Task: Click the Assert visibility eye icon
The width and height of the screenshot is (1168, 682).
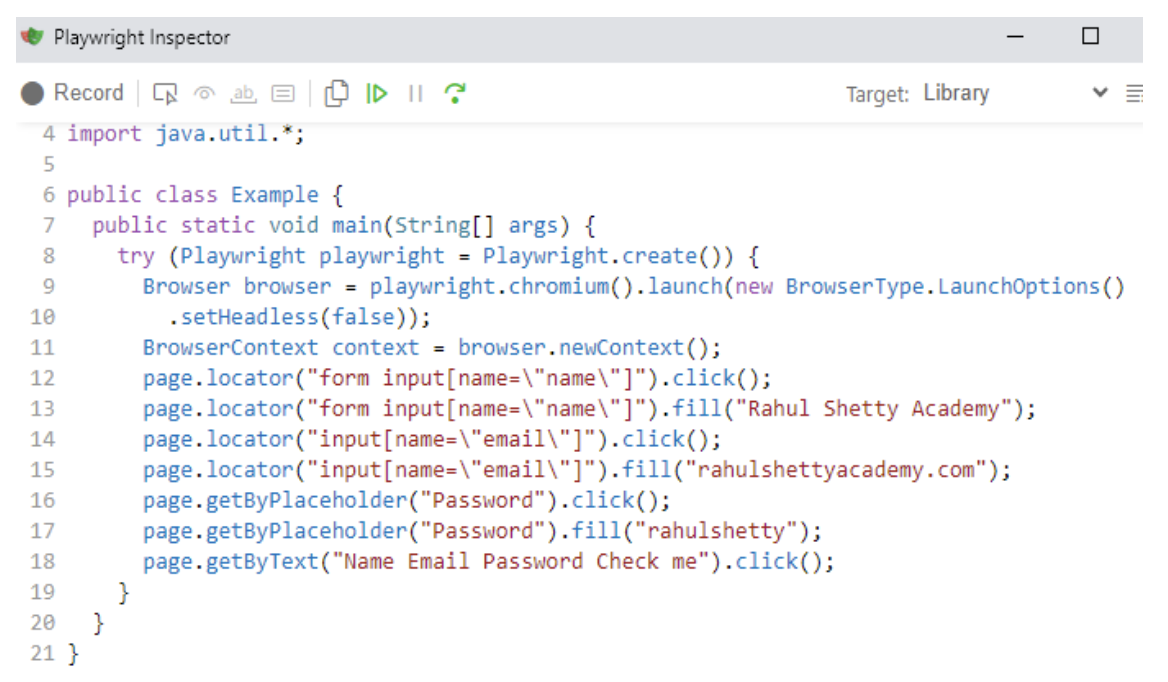Action: [204, 93]
